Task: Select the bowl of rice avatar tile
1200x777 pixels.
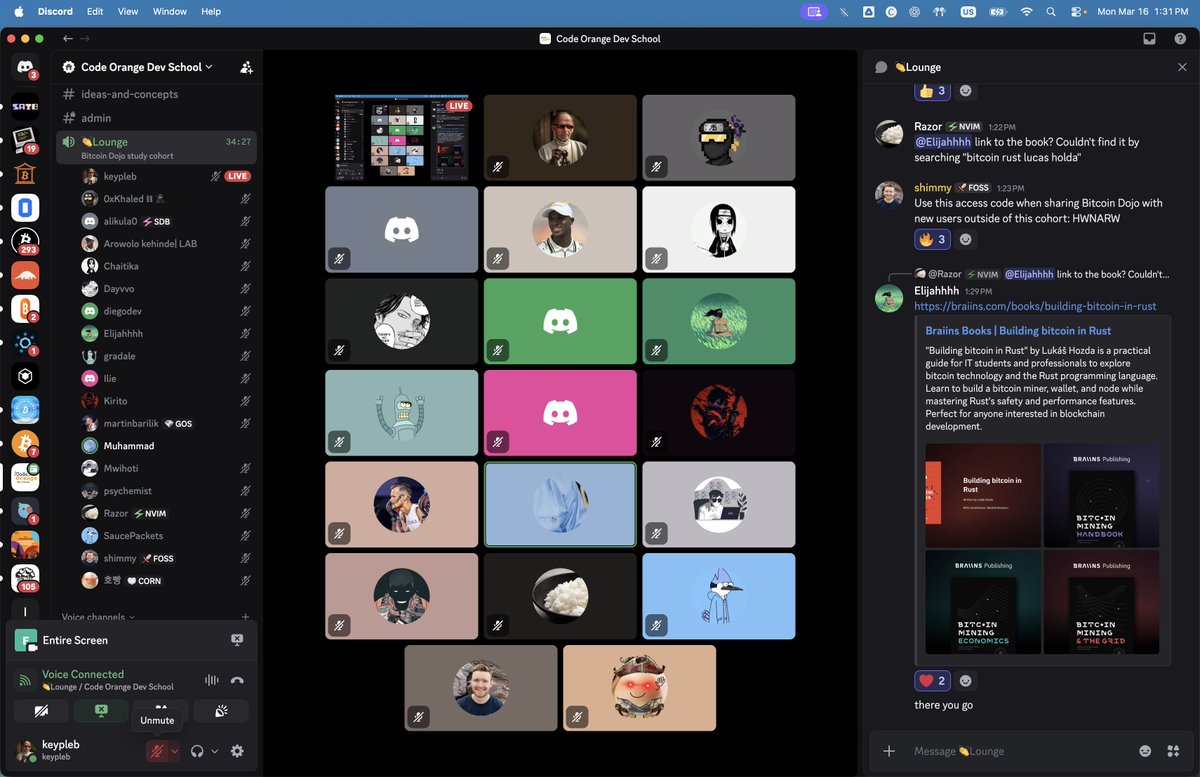Action: pos(560,597)
